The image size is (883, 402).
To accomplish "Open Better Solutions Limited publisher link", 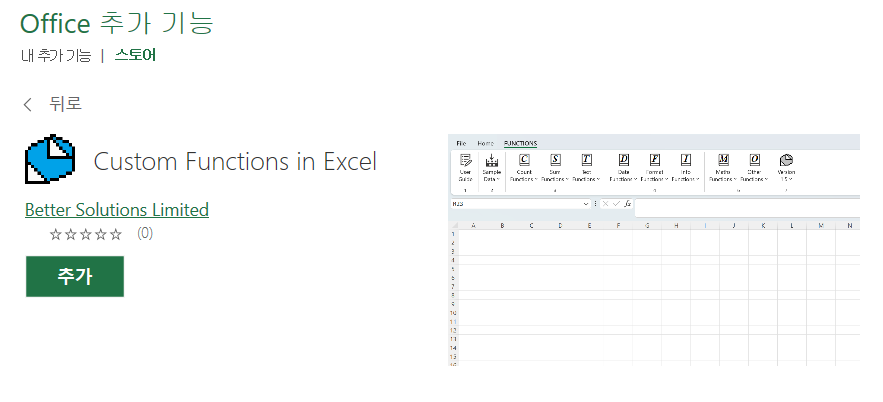I will (x=117, y=210).
